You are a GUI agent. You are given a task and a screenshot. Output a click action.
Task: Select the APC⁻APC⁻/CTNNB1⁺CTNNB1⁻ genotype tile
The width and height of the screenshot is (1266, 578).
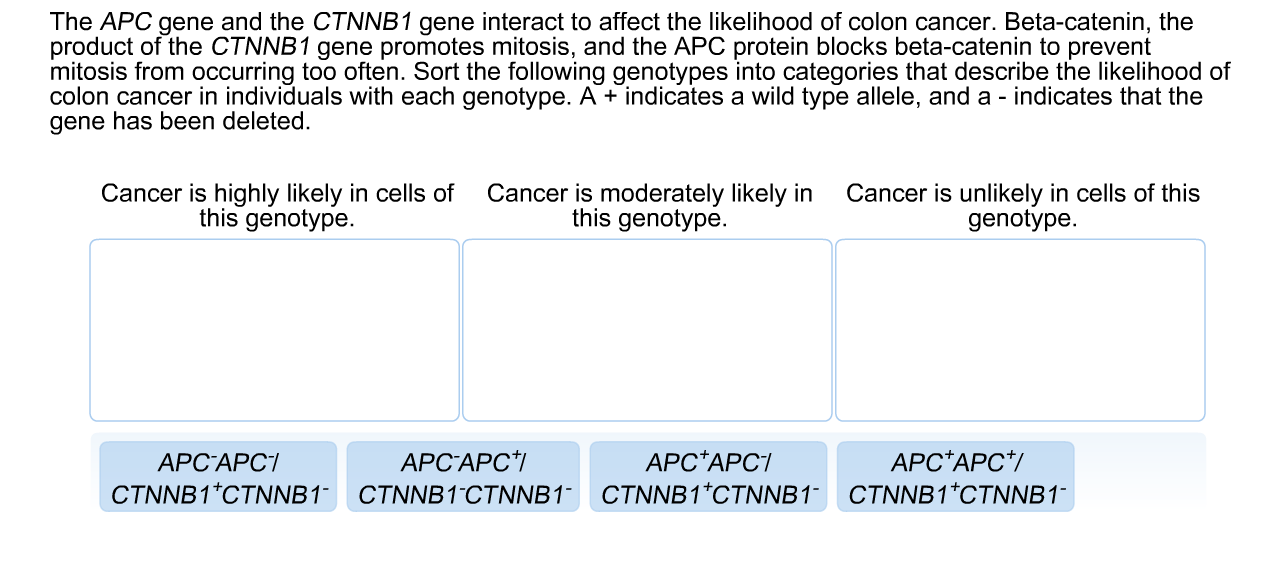(x=215, y=475)
